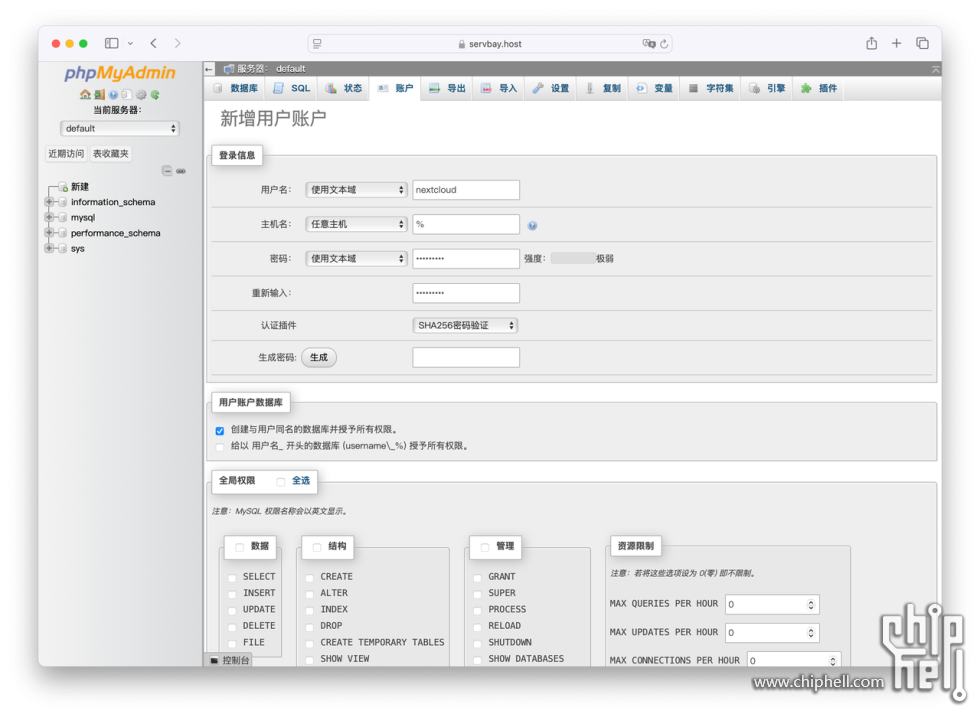Select the 账户 (User accounts) tab

pos(395,88)
